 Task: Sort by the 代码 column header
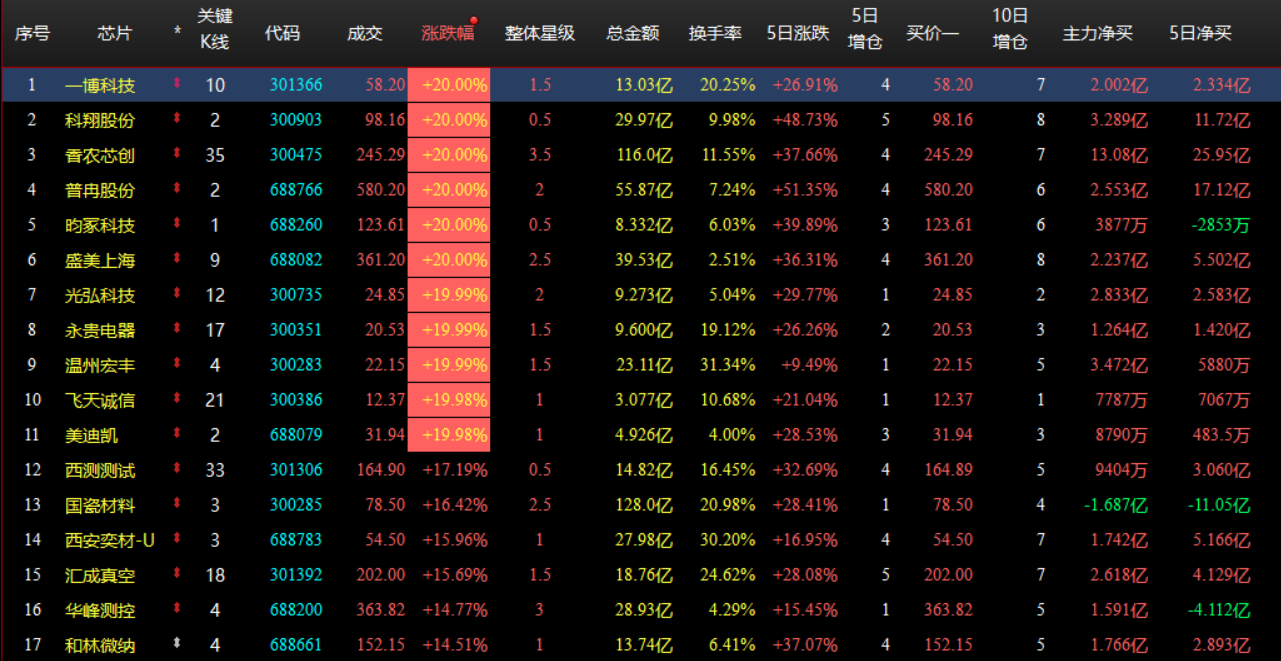[x=282, y=32]
